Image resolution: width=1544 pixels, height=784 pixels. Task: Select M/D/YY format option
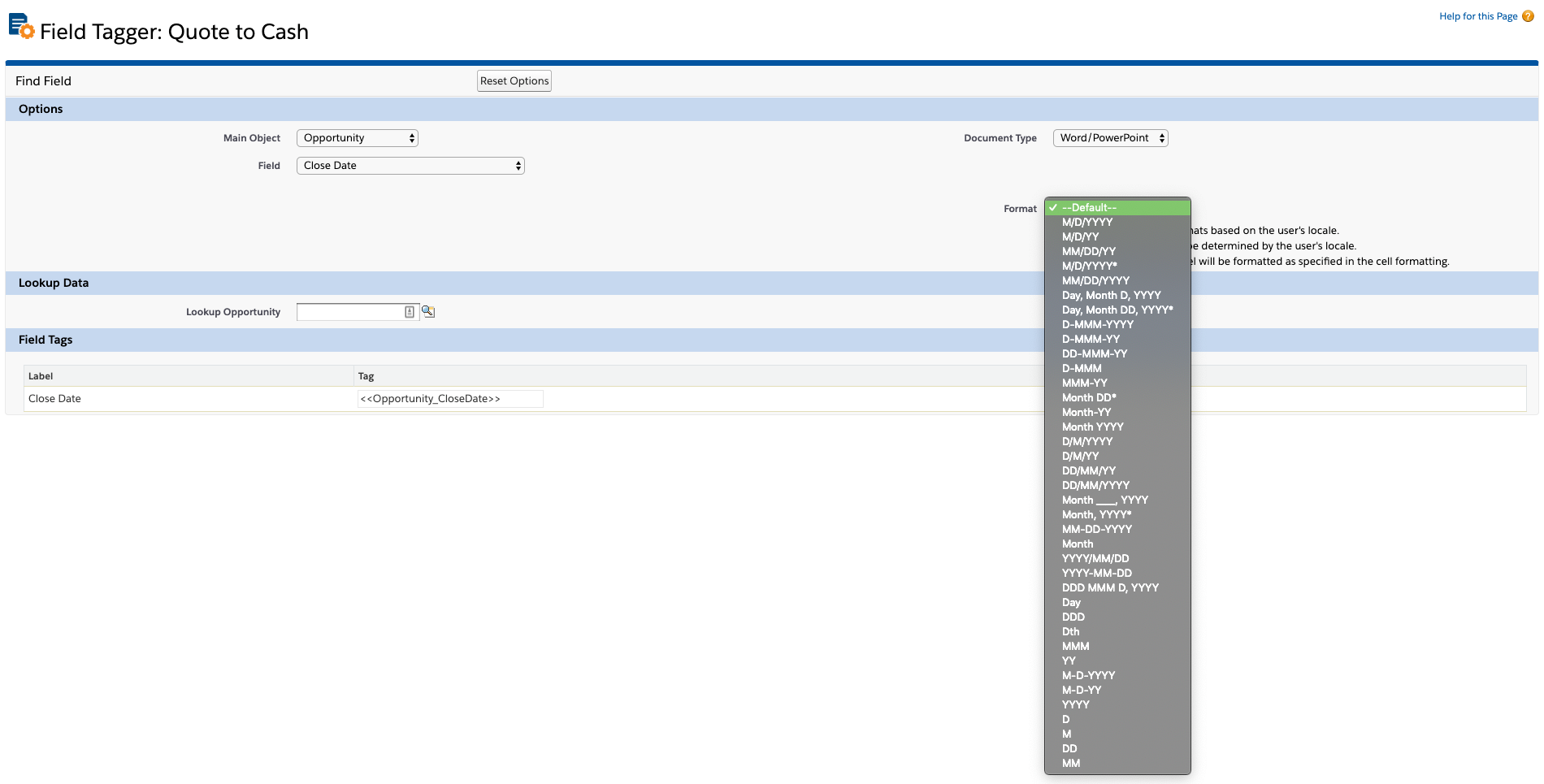[x=1117, y=237]
